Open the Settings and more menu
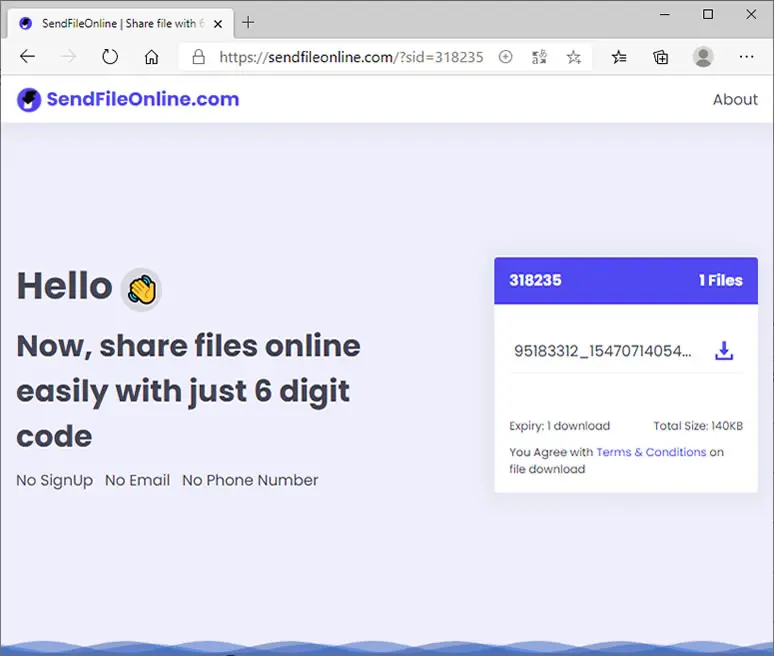This screenshot has width=775, height=656. [x=746, y=57]
